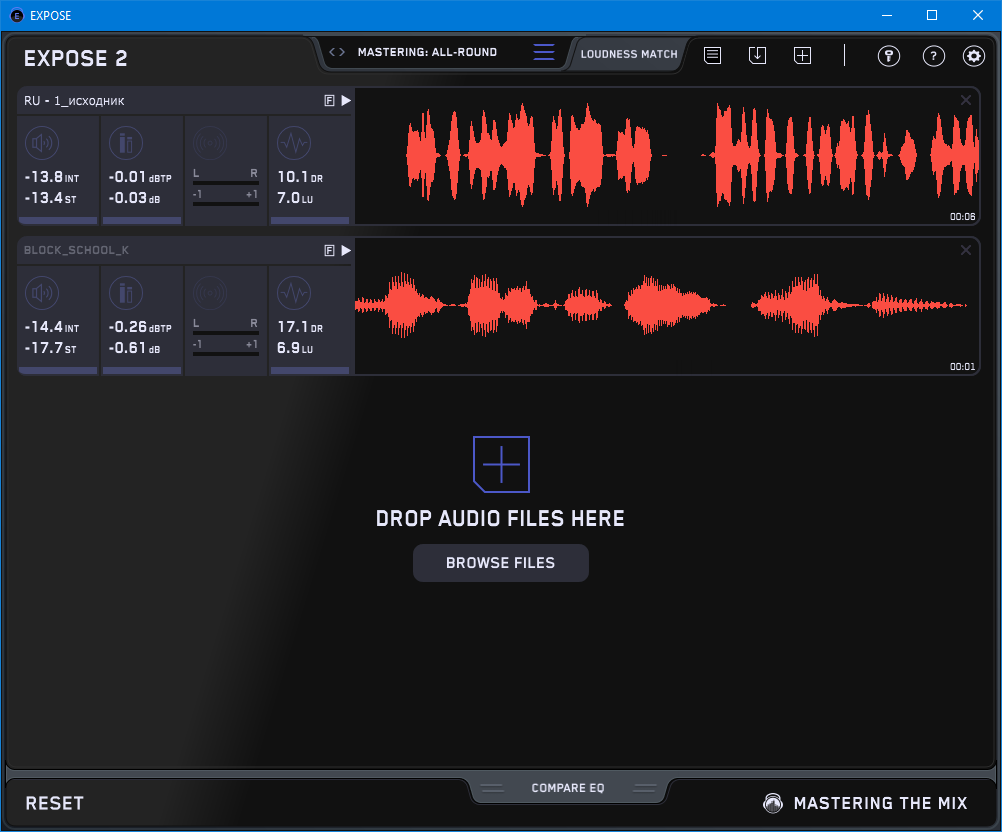This screenshot has height=832, width=1002.
Task: Open the preset list hamburger menu
Action: coord(544,52)
